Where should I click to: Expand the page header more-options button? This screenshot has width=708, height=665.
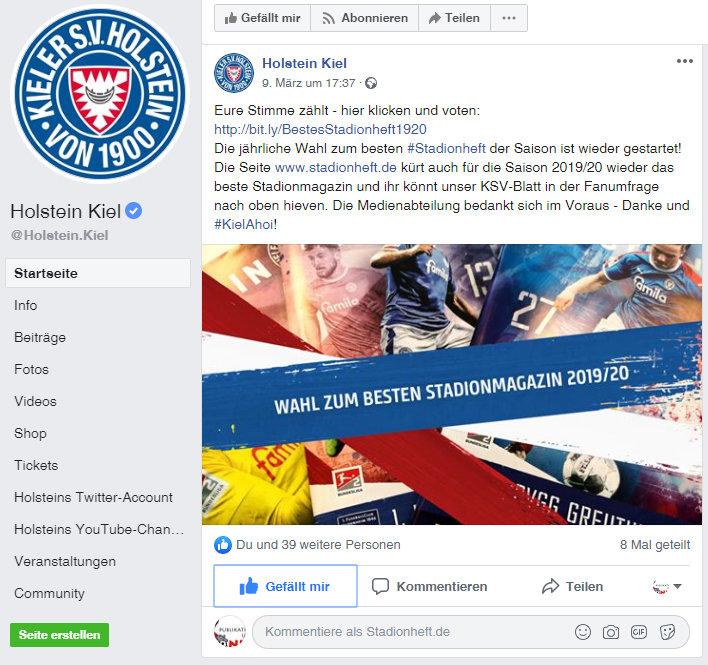509,18
